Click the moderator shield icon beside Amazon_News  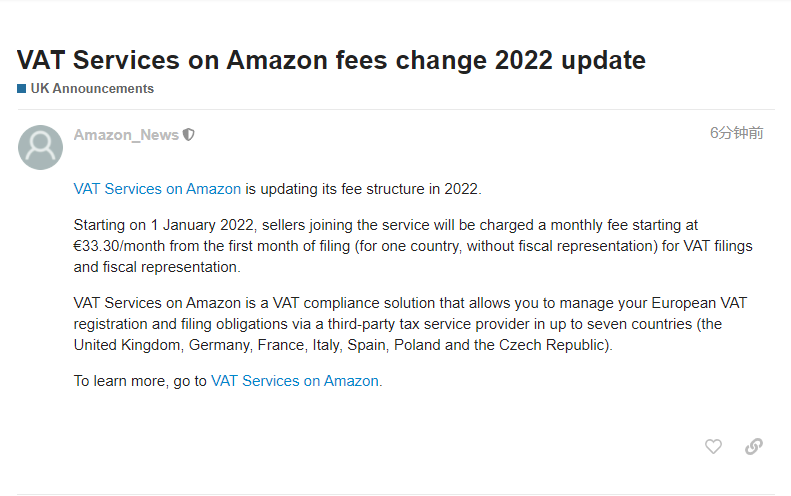click(x=189, y=135)
